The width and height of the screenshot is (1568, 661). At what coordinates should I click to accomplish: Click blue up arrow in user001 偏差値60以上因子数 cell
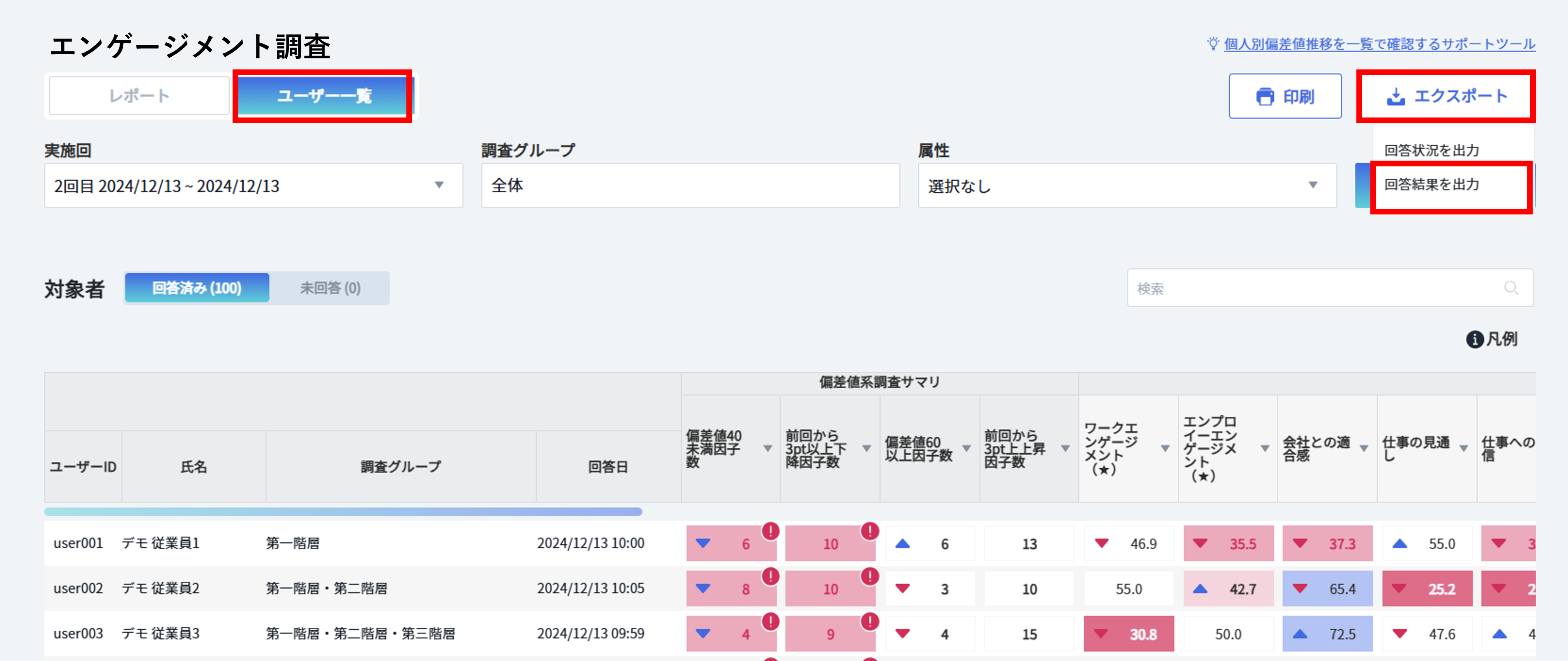903,544
